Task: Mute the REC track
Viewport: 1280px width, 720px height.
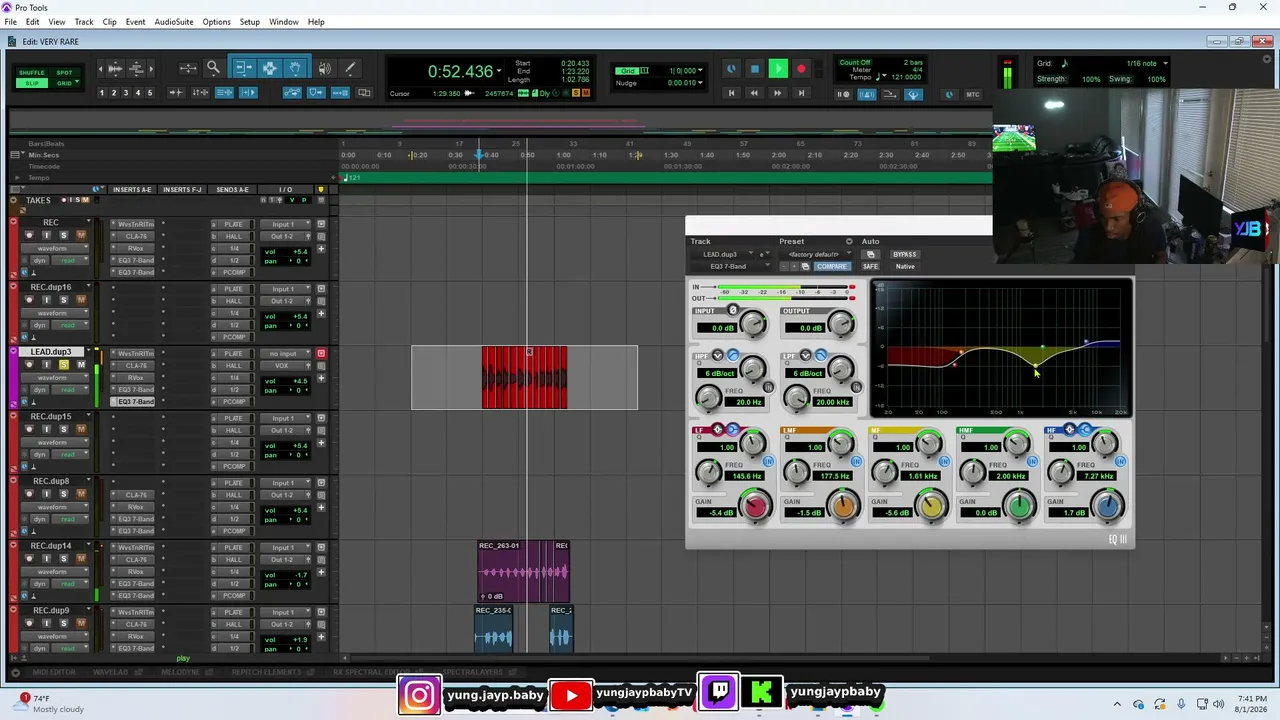Action: [x=81, y=235]
